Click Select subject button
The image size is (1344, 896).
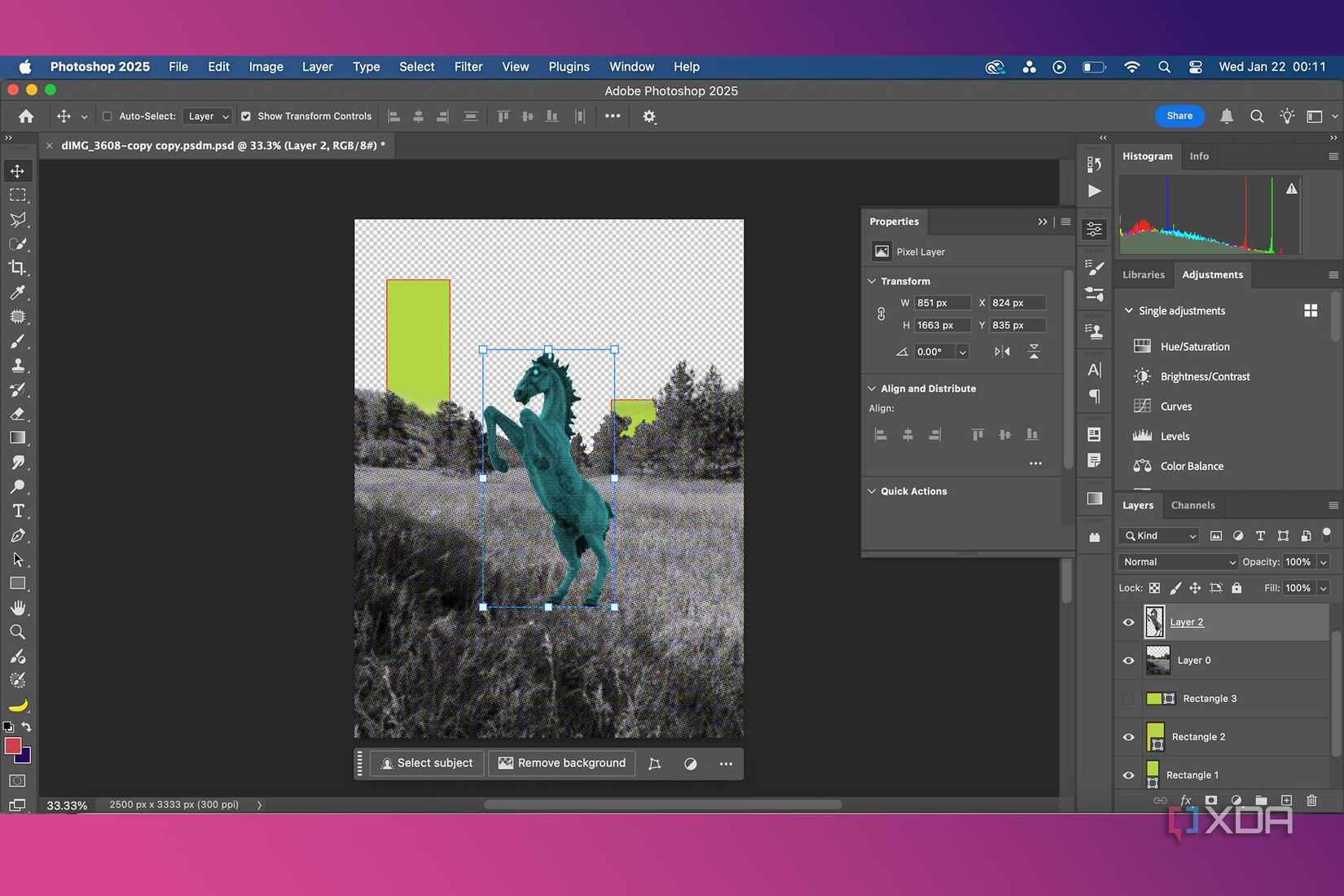427,763
